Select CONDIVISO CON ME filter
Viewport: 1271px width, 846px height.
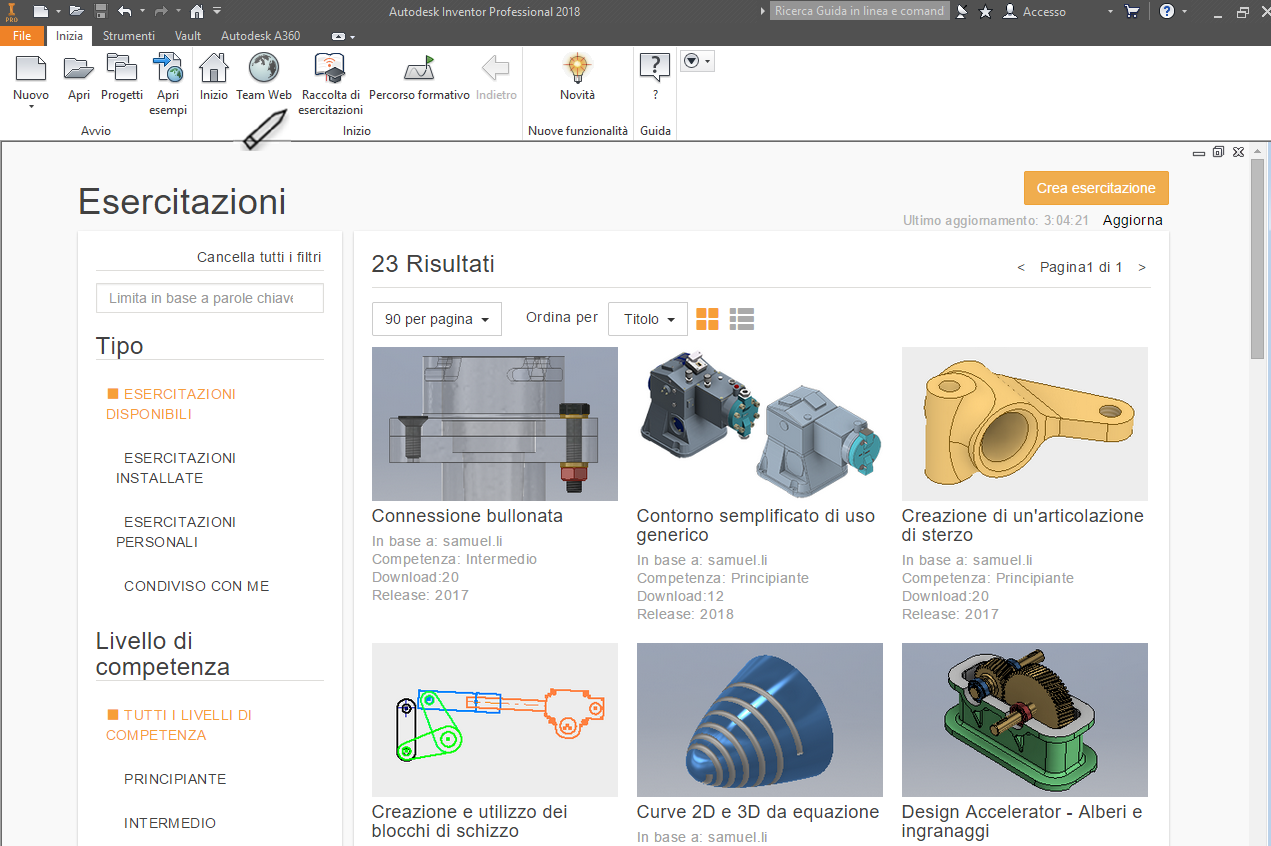(196, 586)
